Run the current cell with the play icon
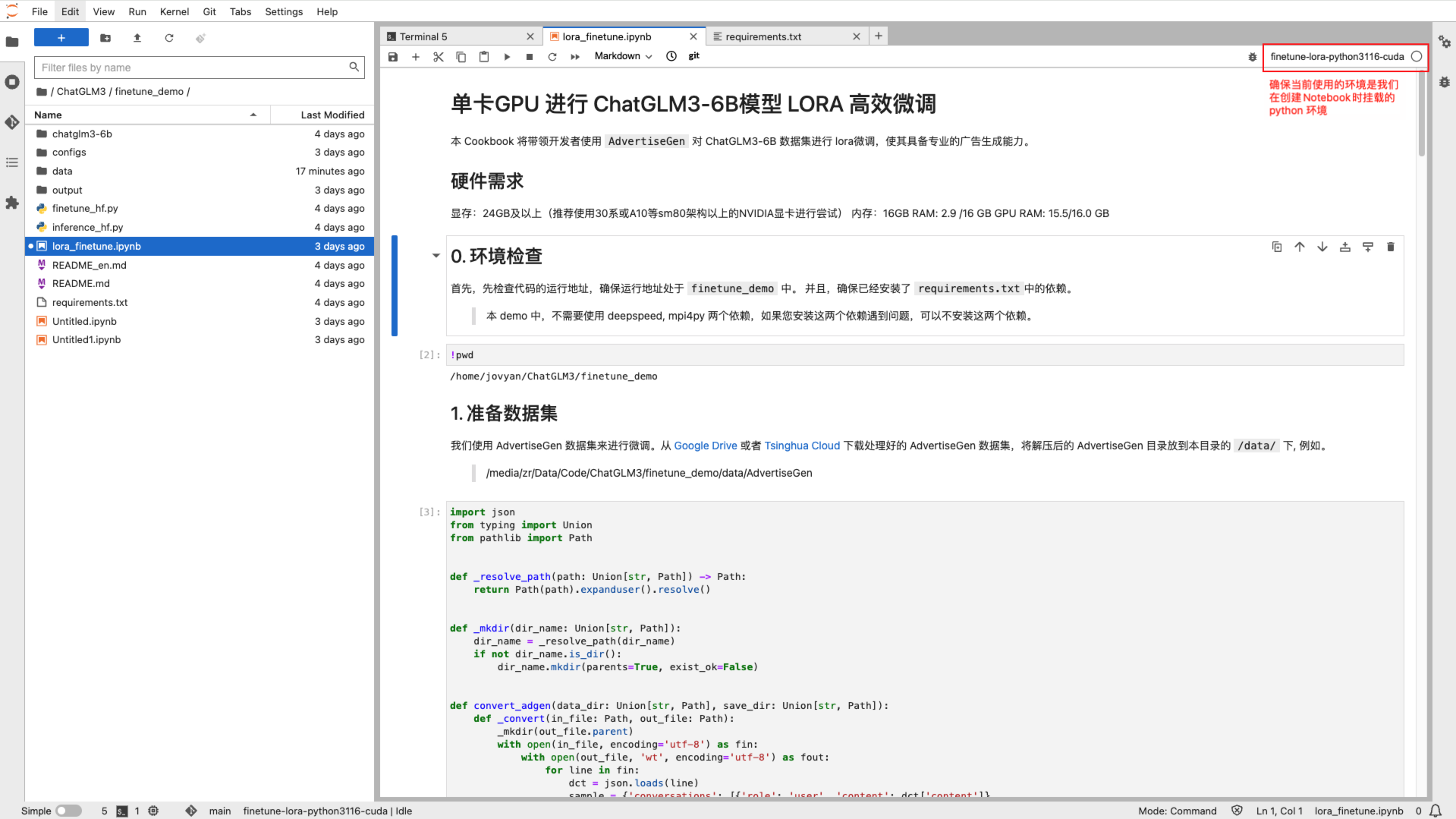The image size is (1456, 819). click(506, 56)
